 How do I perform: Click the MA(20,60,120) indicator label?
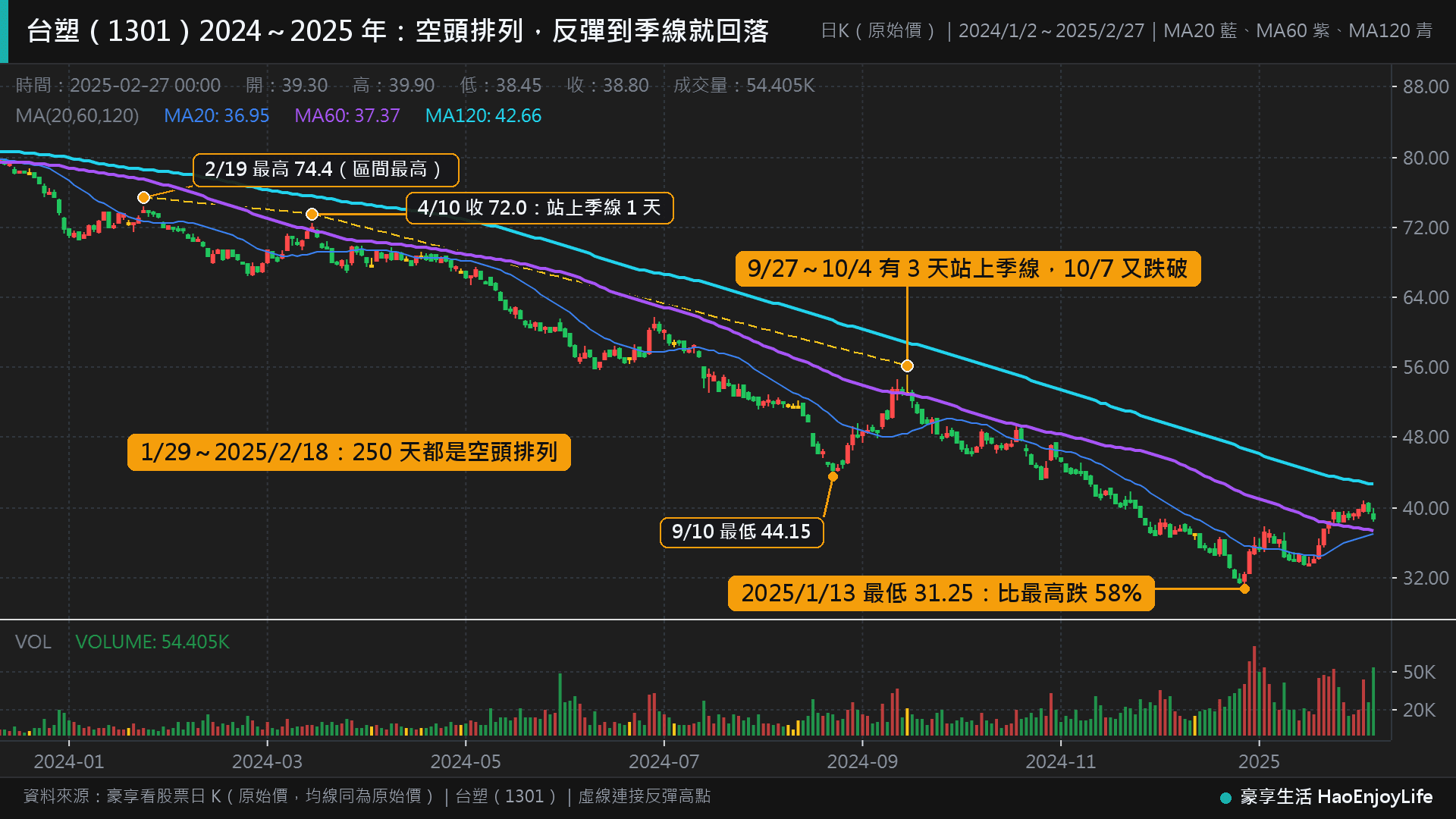(77, 116)
